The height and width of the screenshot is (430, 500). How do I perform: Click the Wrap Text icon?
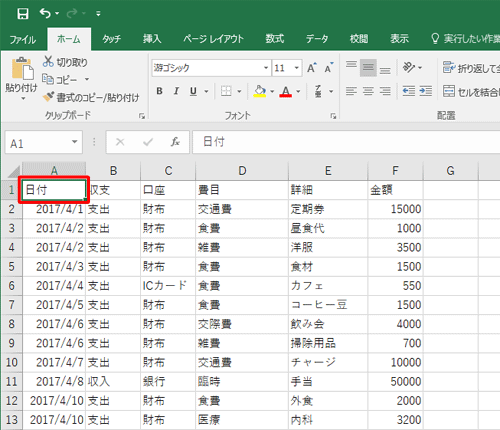(x=449, y=67)
